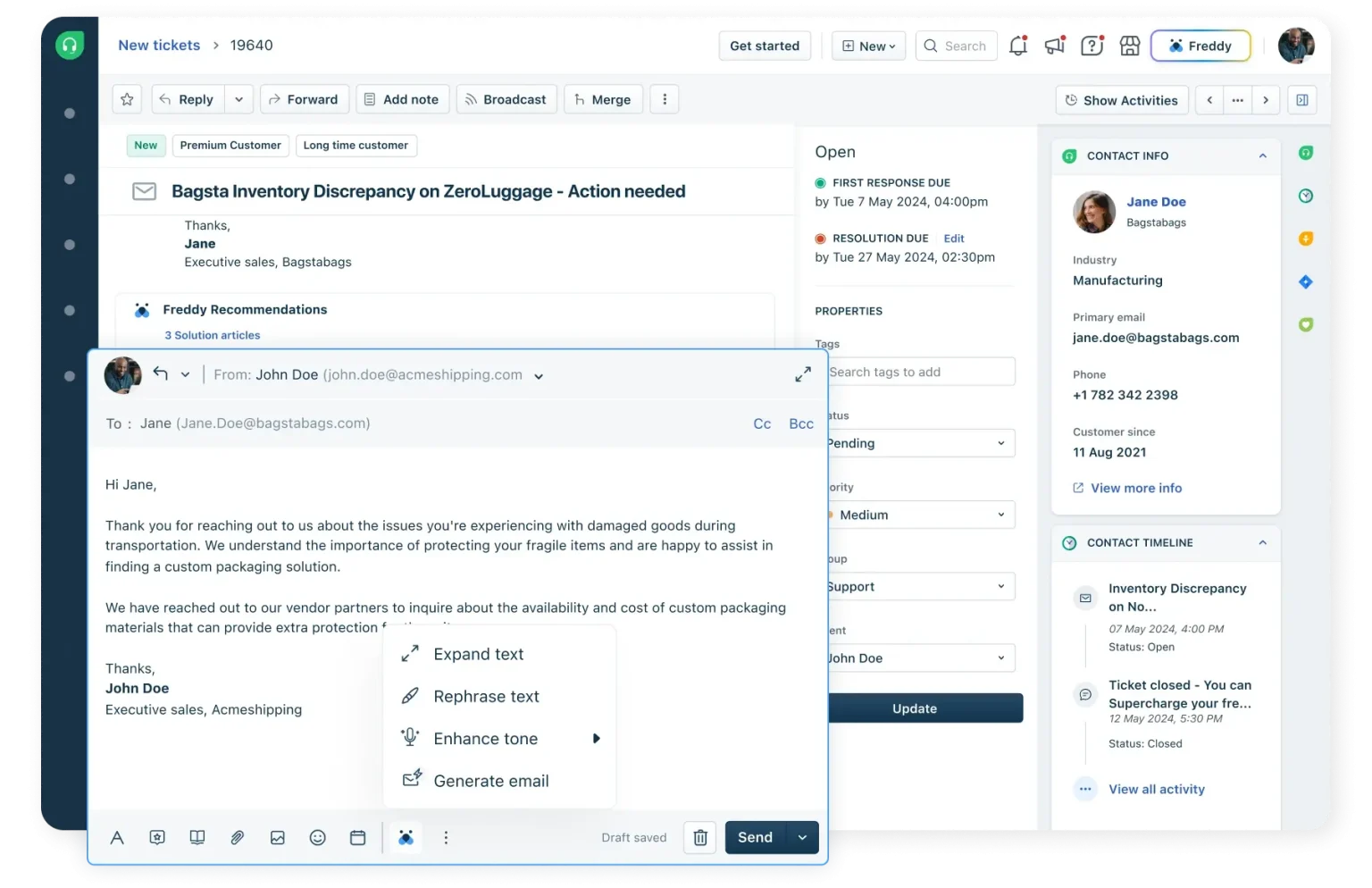Star this ticket as favorite
1372x888 pixels.
pyautogui.click(x=127, y=99)
